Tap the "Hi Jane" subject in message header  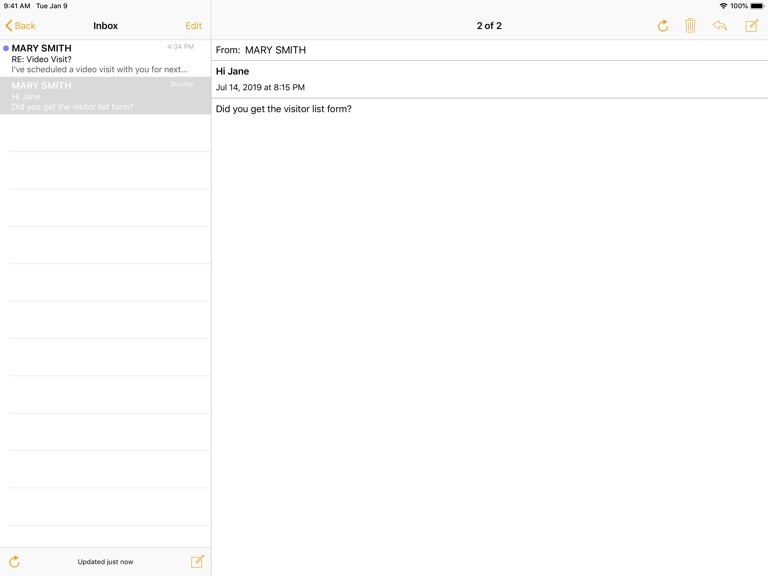pyautogui.click(x=233, y=72)
